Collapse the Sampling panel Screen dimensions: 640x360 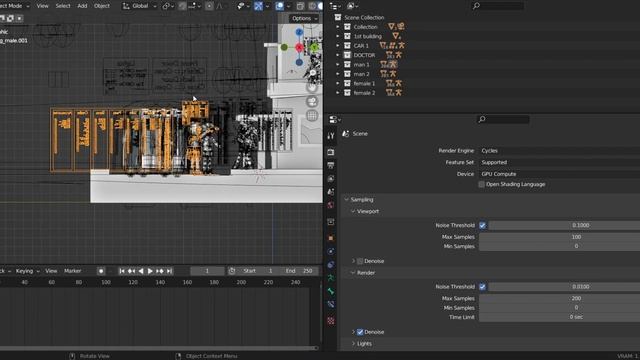(347, 200)
